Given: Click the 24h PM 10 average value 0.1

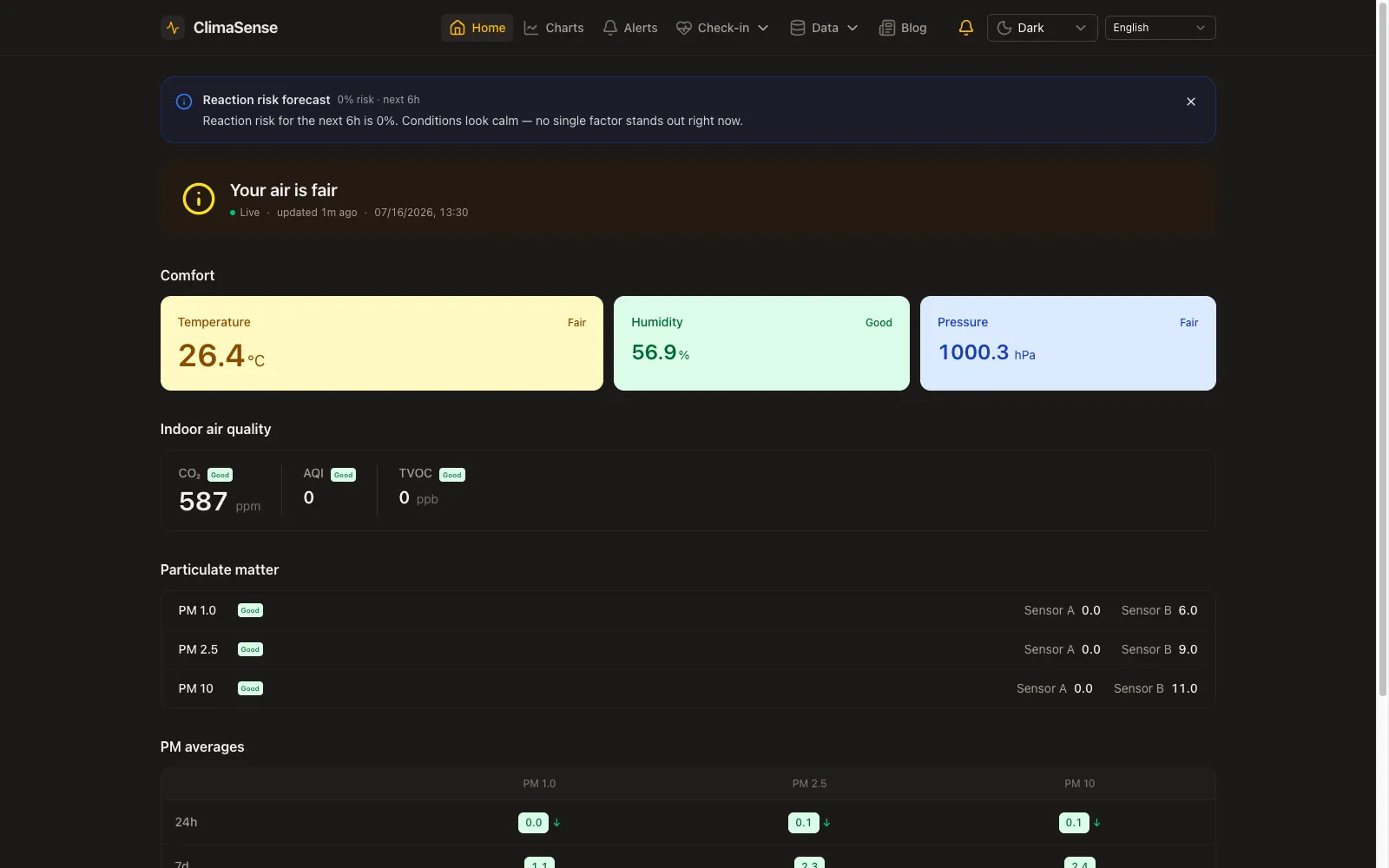Looking at the screenshot, I should tap(1074, 823).
